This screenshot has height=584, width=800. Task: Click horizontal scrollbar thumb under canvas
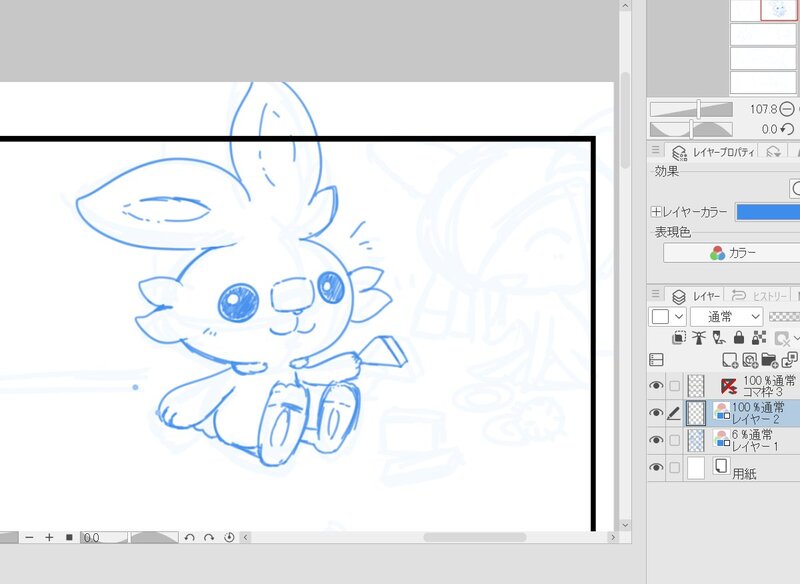click(474, 537)
